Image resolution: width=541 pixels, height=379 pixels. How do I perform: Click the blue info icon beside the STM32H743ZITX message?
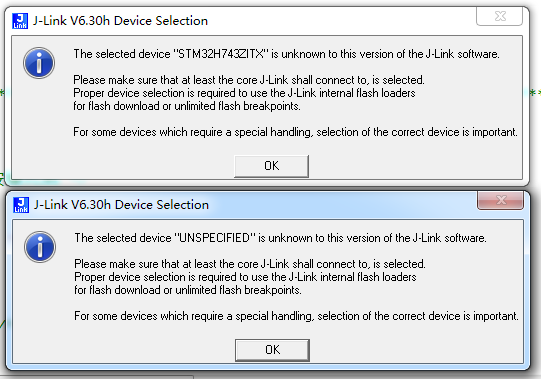[39, 63]
